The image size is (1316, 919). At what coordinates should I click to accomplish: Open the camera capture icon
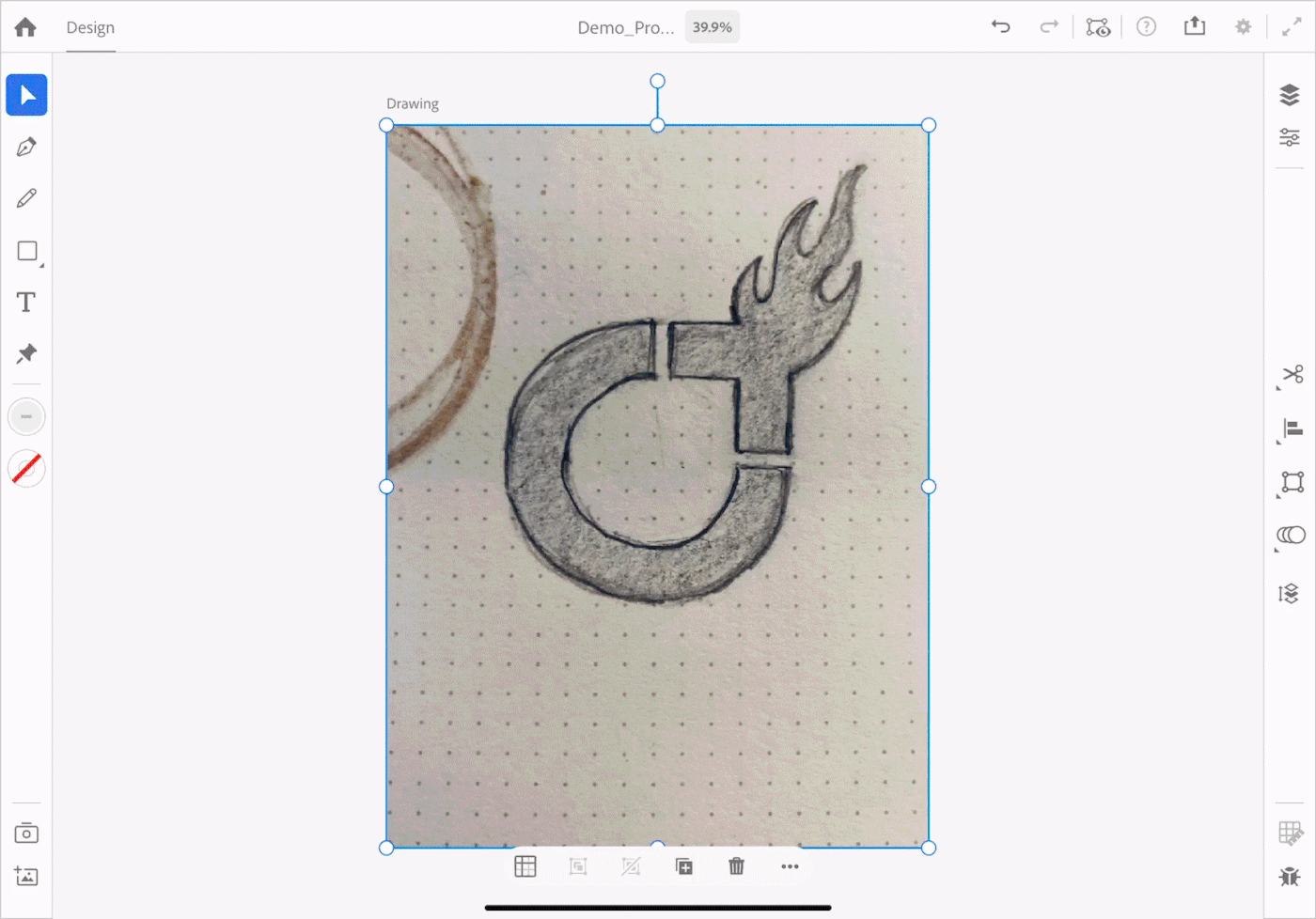click(26, 833)
